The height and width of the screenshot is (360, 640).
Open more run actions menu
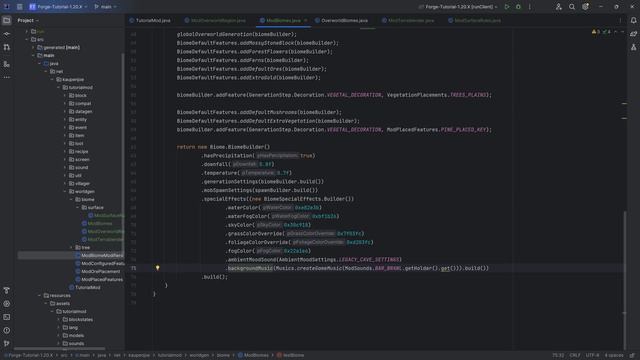[x=530, y=7]
